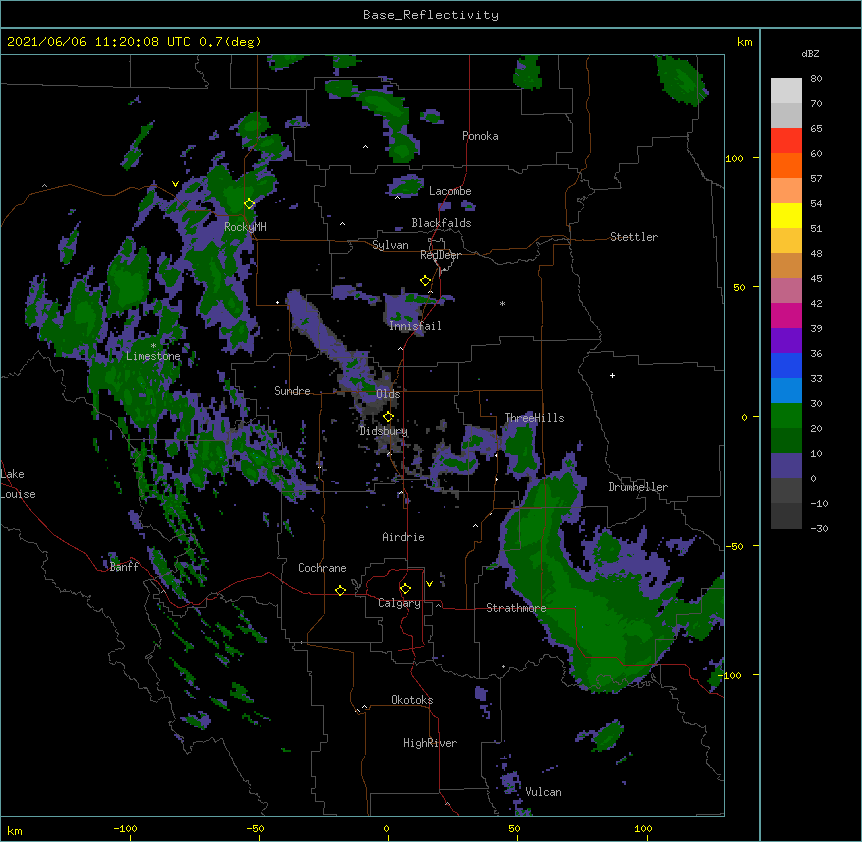Click the legend value -30
This screenshot has width=862, height=842.
(819, 529)
